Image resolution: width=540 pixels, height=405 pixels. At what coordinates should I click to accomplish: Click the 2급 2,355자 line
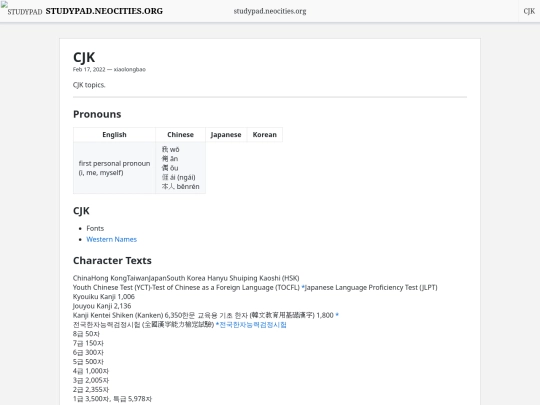[91, 390]
